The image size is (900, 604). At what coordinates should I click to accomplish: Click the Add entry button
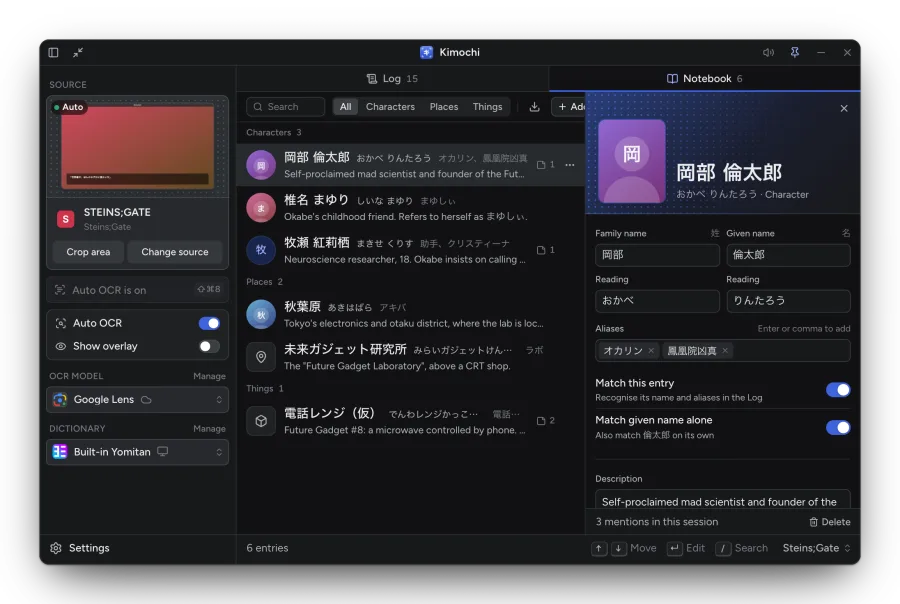[569, 107]
